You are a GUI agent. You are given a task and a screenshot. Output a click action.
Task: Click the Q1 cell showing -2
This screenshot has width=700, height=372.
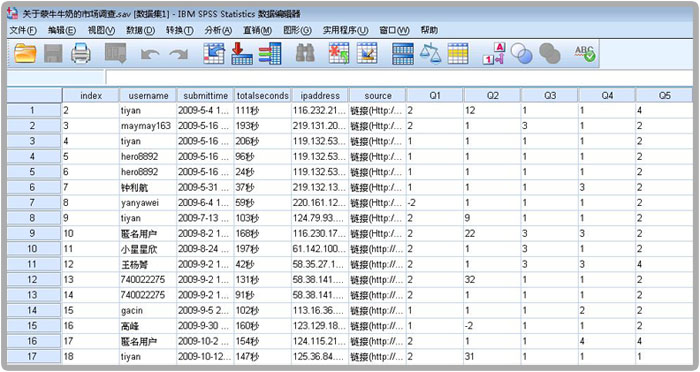coord(435,203)
